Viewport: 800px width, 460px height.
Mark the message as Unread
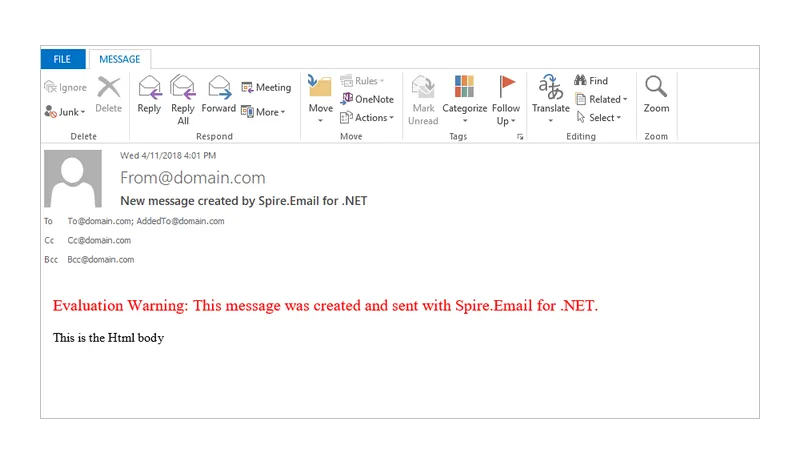coord(423,100)
